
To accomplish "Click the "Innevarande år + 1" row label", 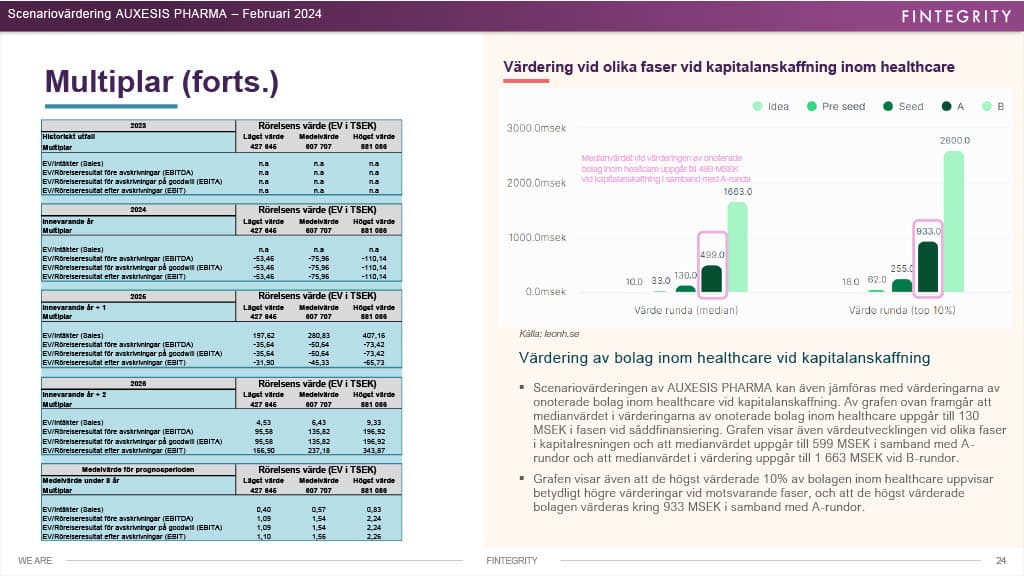I will [74, 307].
